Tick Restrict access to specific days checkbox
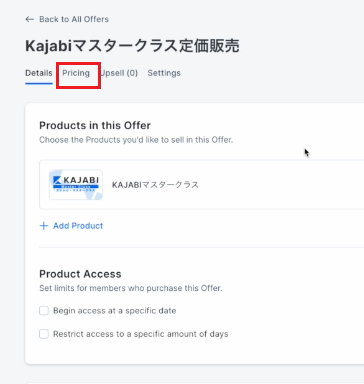 44,334
